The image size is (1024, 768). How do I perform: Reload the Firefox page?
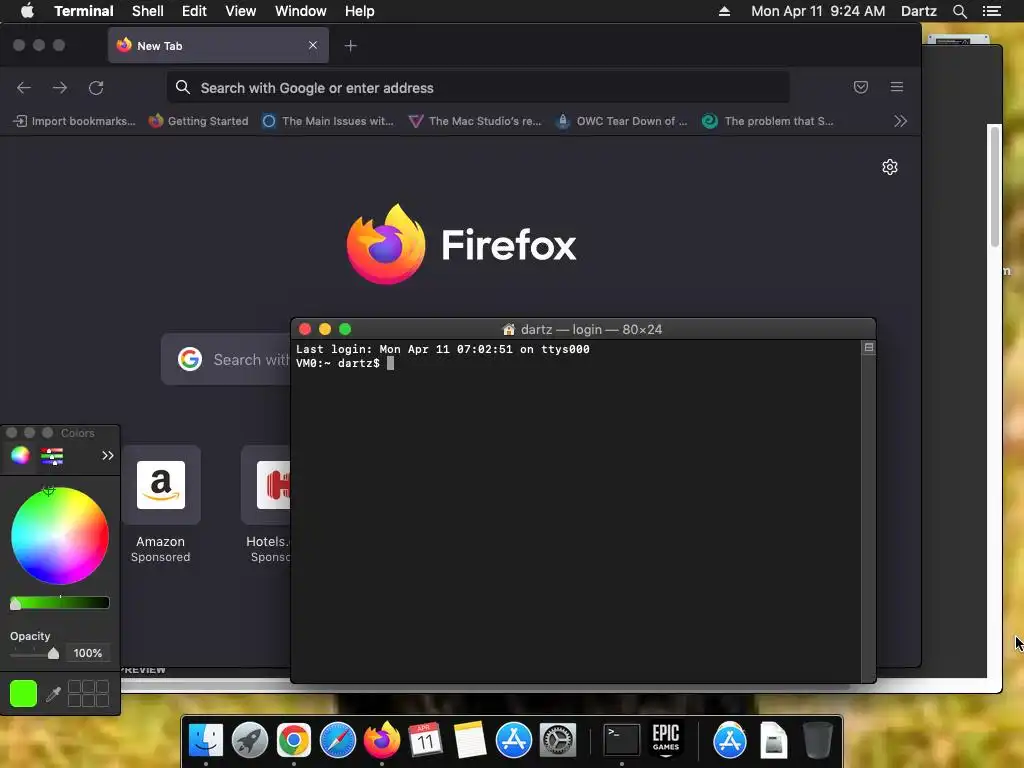click(x=96, y=88)
